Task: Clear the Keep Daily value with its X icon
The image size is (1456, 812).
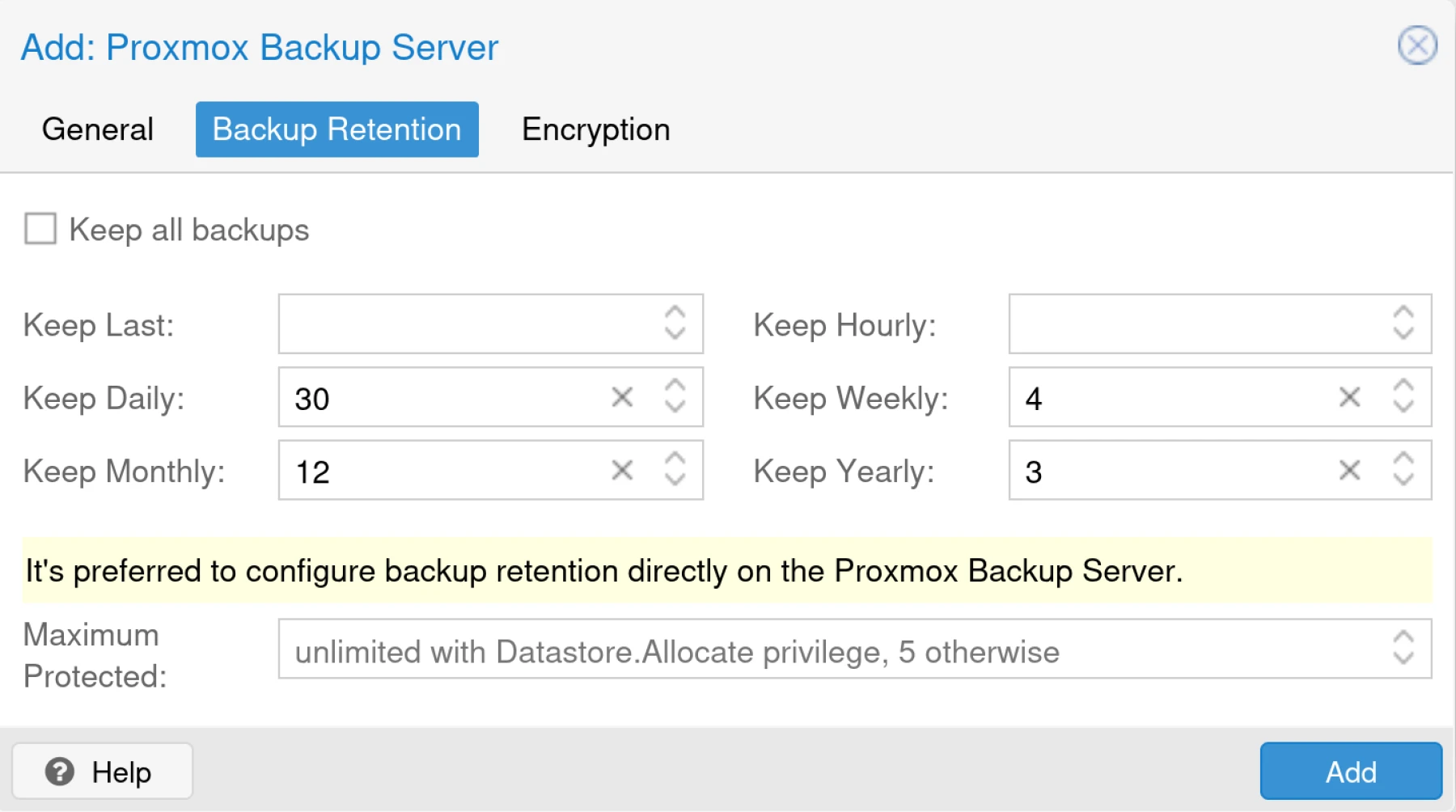Action: (x=622, y=397)
